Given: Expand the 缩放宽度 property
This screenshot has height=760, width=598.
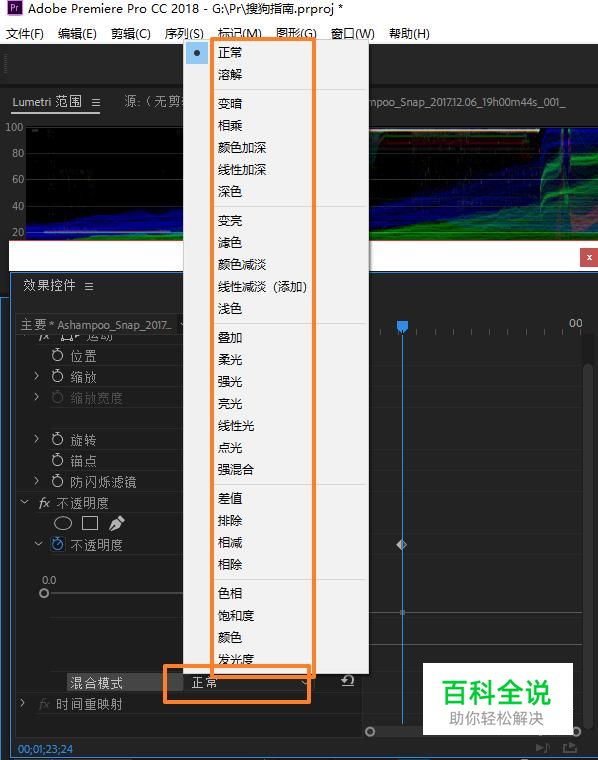Looking at the screenshot, I should coord(36,396).
